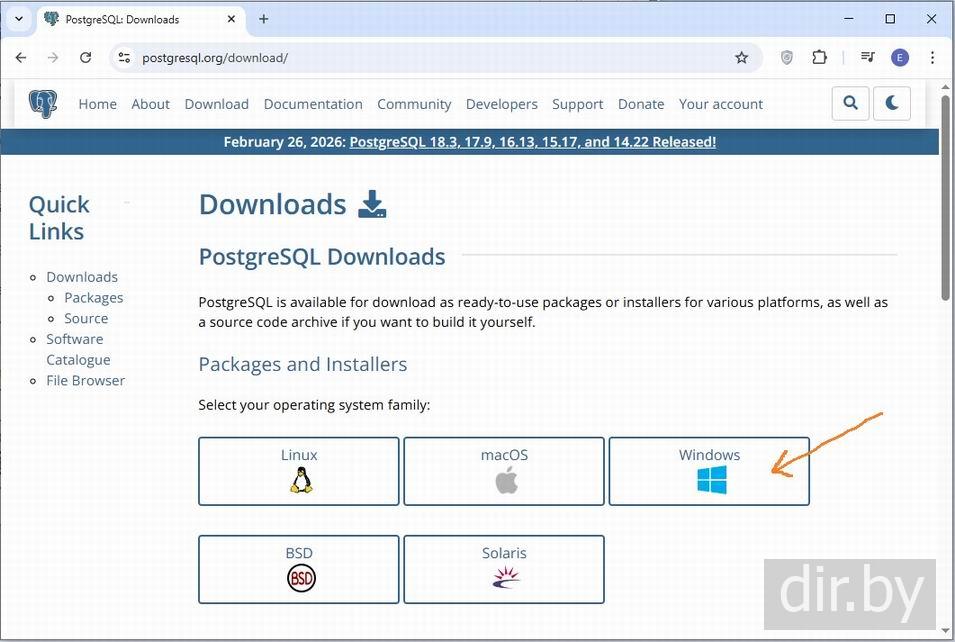Toggle dark mode with the moon icon

pos(892,103)
